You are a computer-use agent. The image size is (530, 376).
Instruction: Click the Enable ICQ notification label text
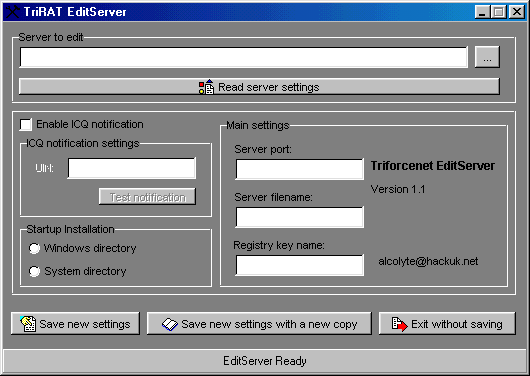(90, 124)
